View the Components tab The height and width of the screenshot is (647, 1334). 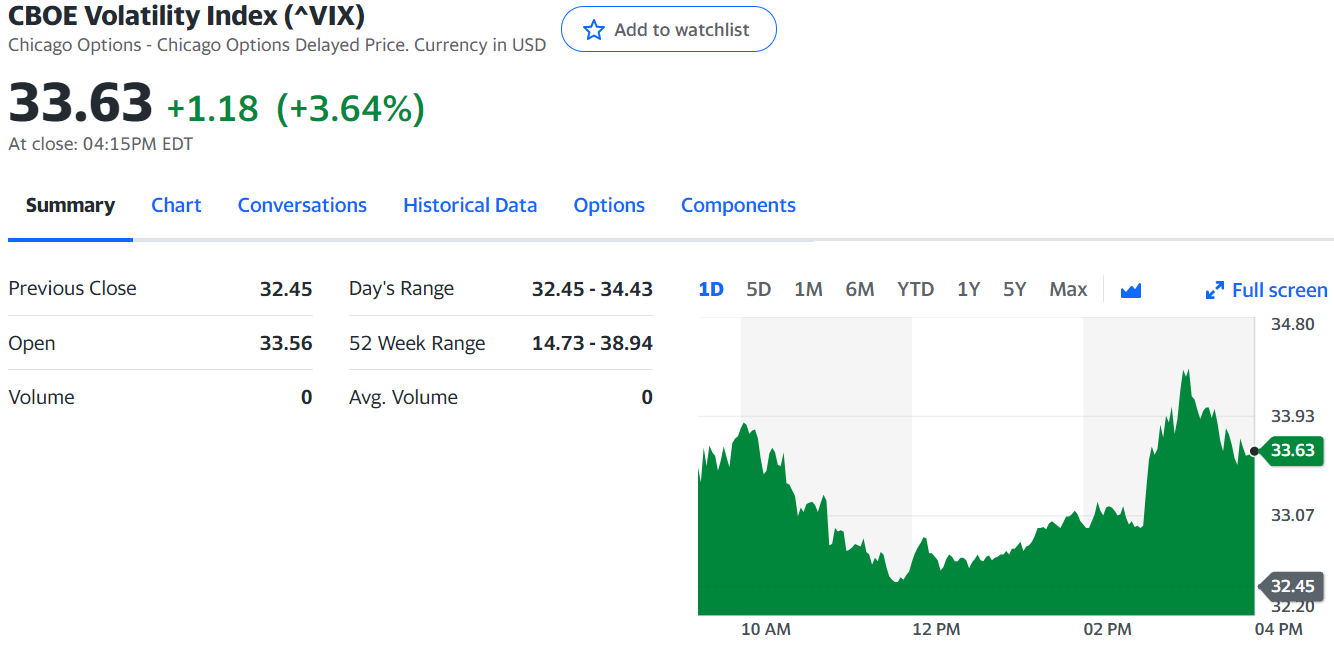738,205
